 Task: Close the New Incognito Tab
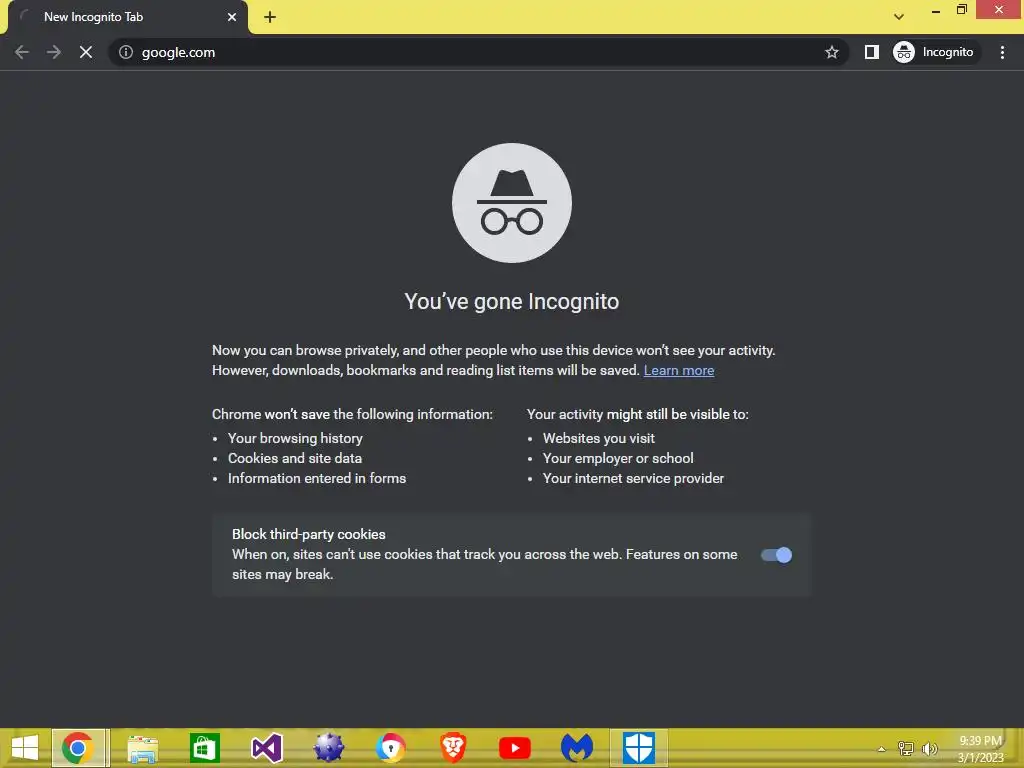point(232,17)
